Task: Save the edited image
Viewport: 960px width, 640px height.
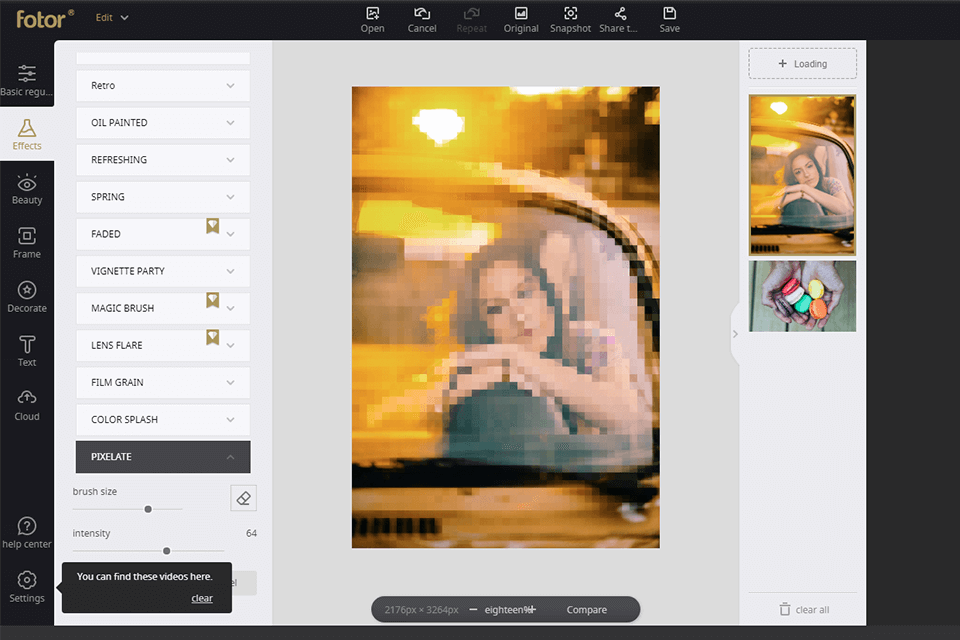Action: tap(669, 20)
